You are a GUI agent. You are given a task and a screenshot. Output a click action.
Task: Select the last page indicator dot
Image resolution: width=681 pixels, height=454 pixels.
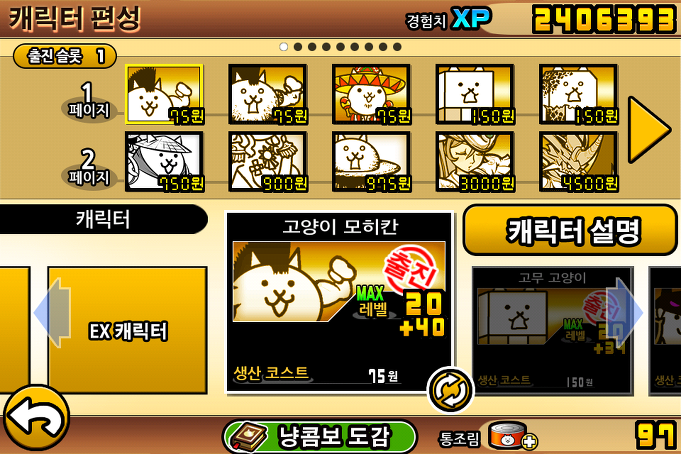pyautogui.click(x=397, y=46)
